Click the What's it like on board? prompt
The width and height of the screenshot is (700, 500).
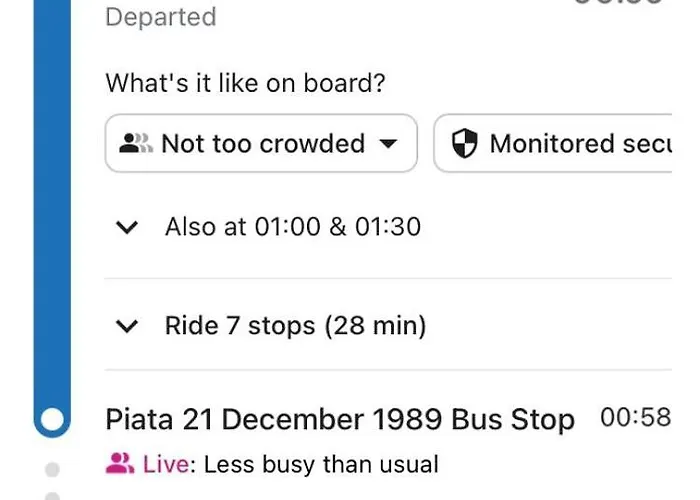[x=245, y=83]
